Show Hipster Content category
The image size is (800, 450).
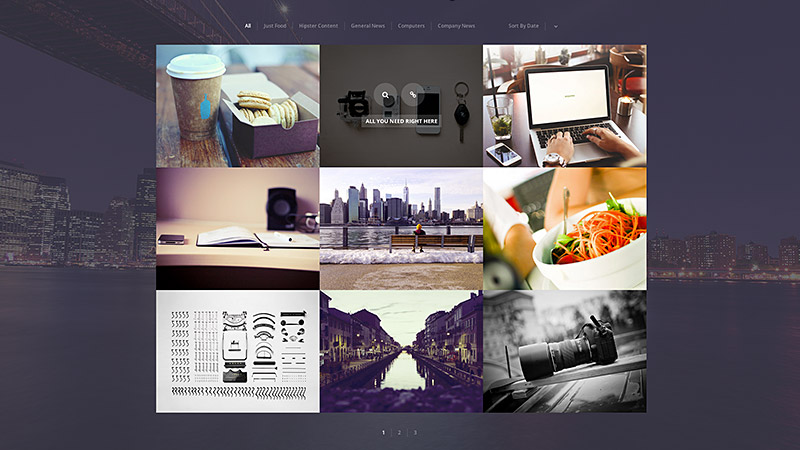(x=318, y=26)
